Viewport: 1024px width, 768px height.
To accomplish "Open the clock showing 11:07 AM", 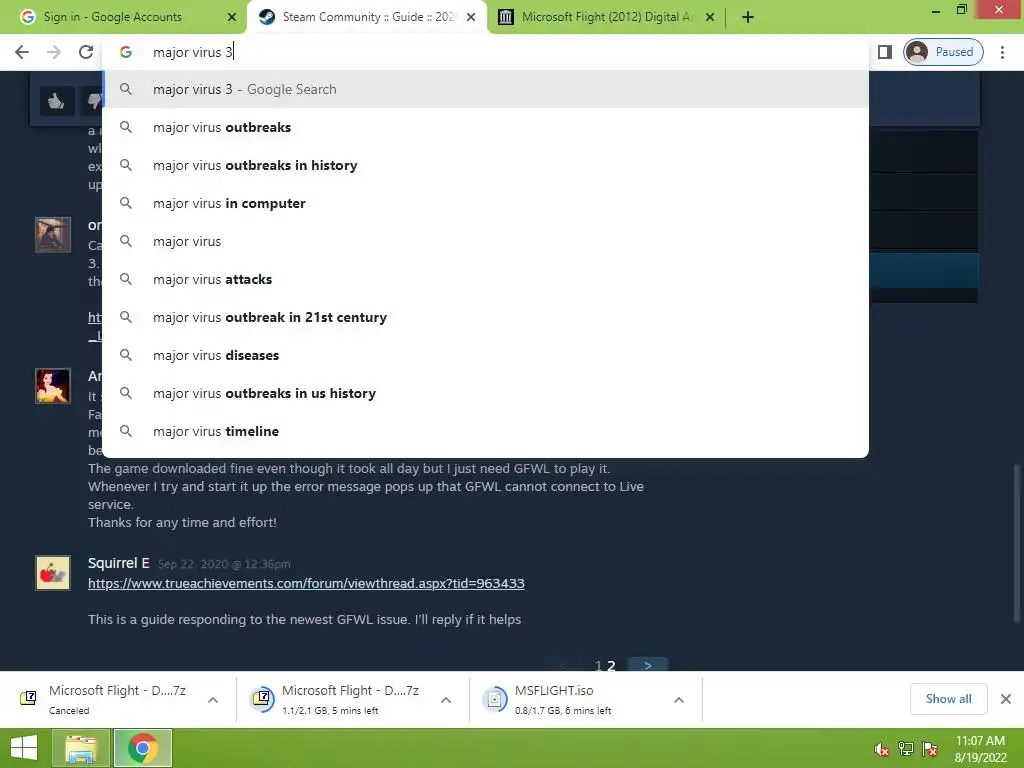I will 980,749.
